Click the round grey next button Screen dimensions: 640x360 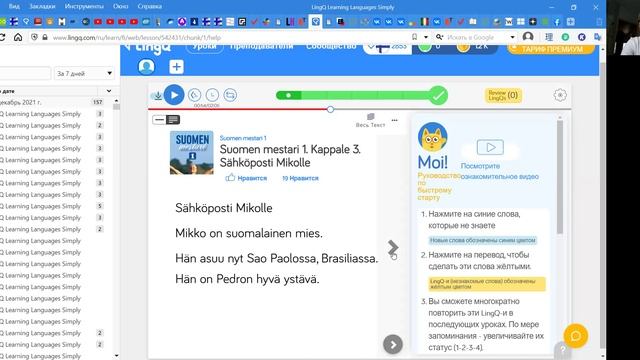coord(393,344)
